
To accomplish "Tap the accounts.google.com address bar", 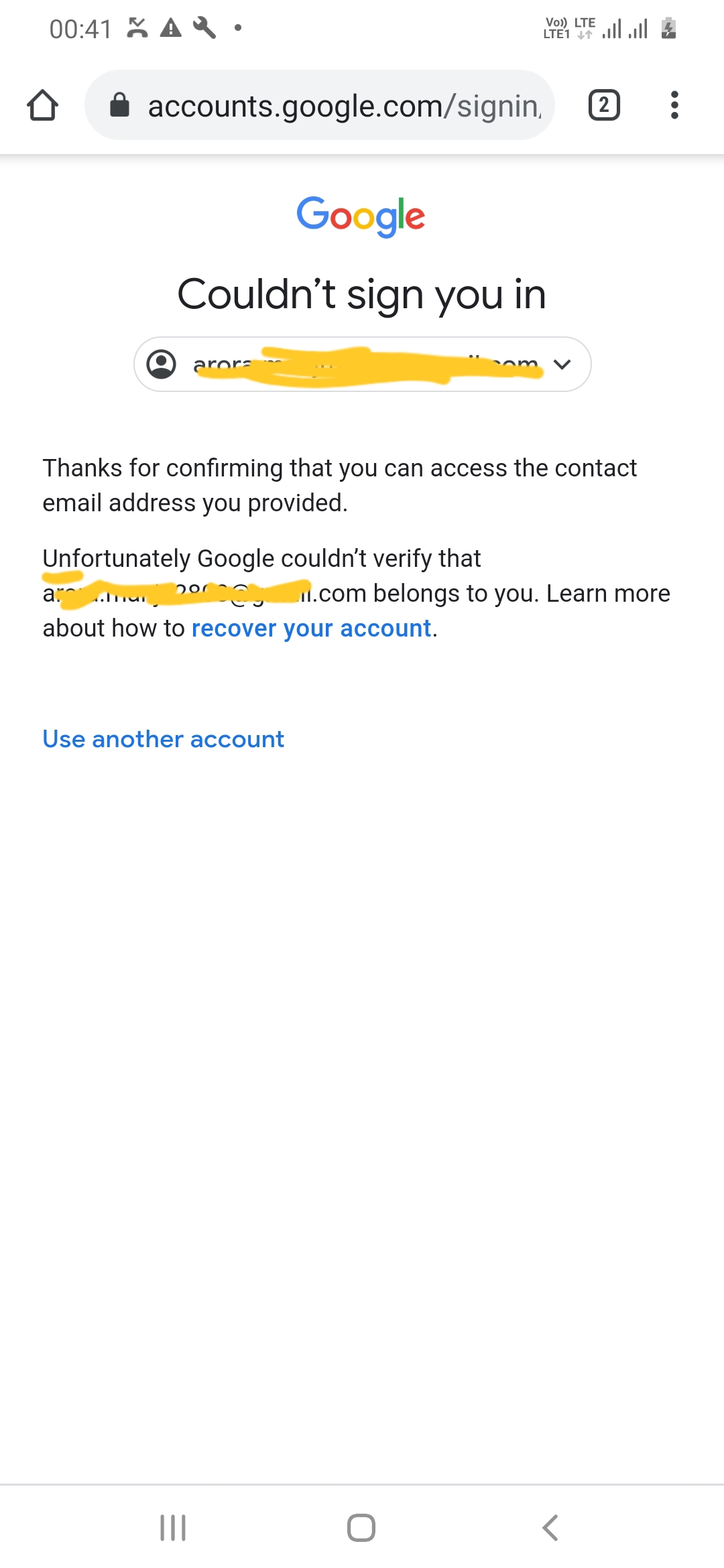I will [320, 105].
